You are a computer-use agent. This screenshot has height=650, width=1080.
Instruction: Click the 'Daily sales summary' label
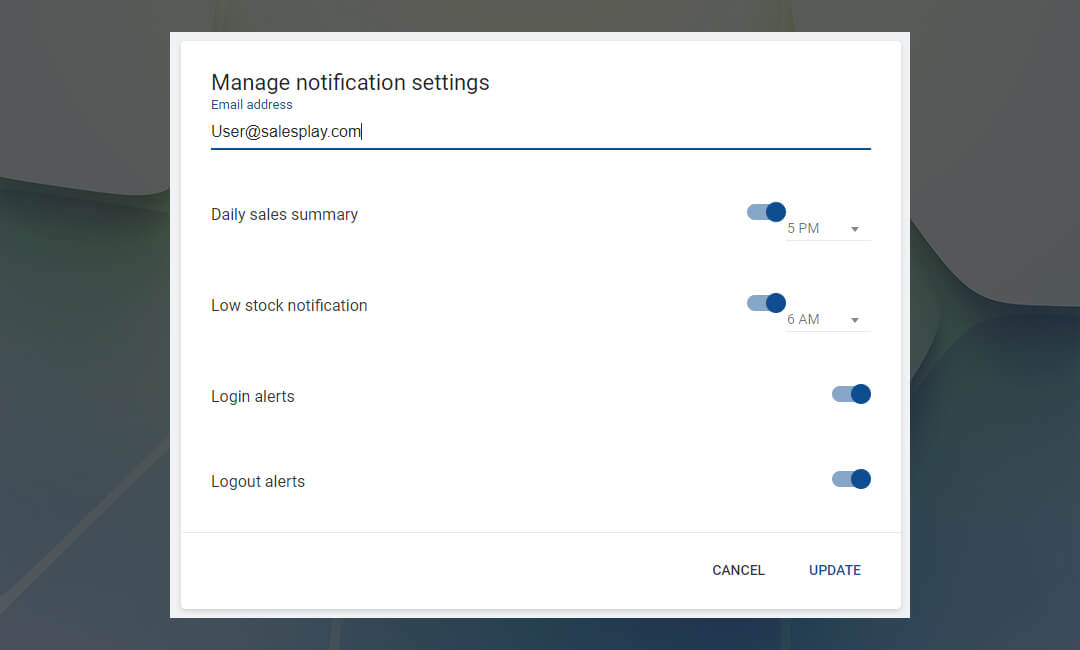284,214
